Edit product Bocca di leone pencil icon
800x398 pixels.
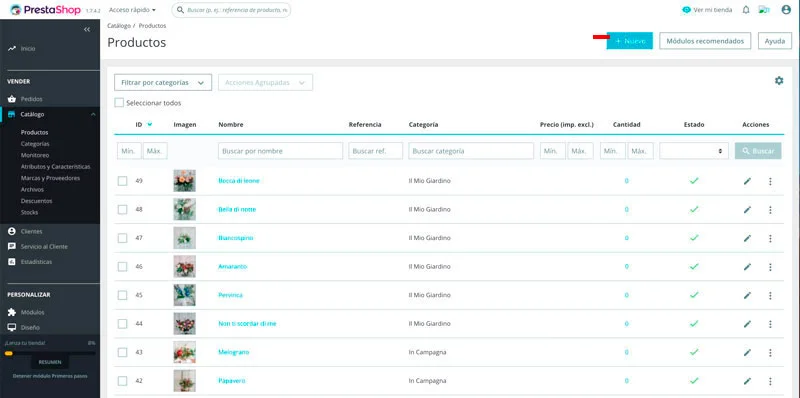tap(747, 181)
